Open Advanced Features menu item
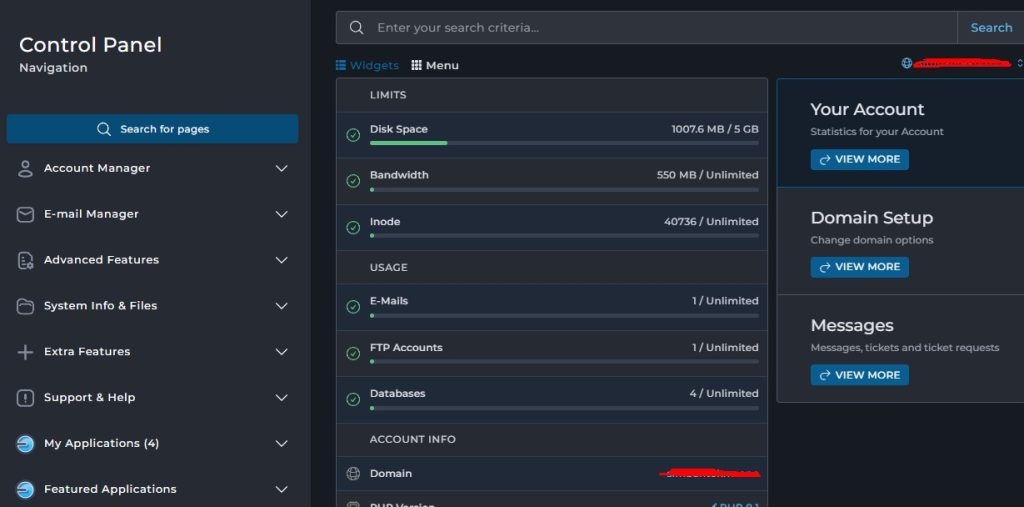This screenshot has width=1024, height=507. [152, 260]
